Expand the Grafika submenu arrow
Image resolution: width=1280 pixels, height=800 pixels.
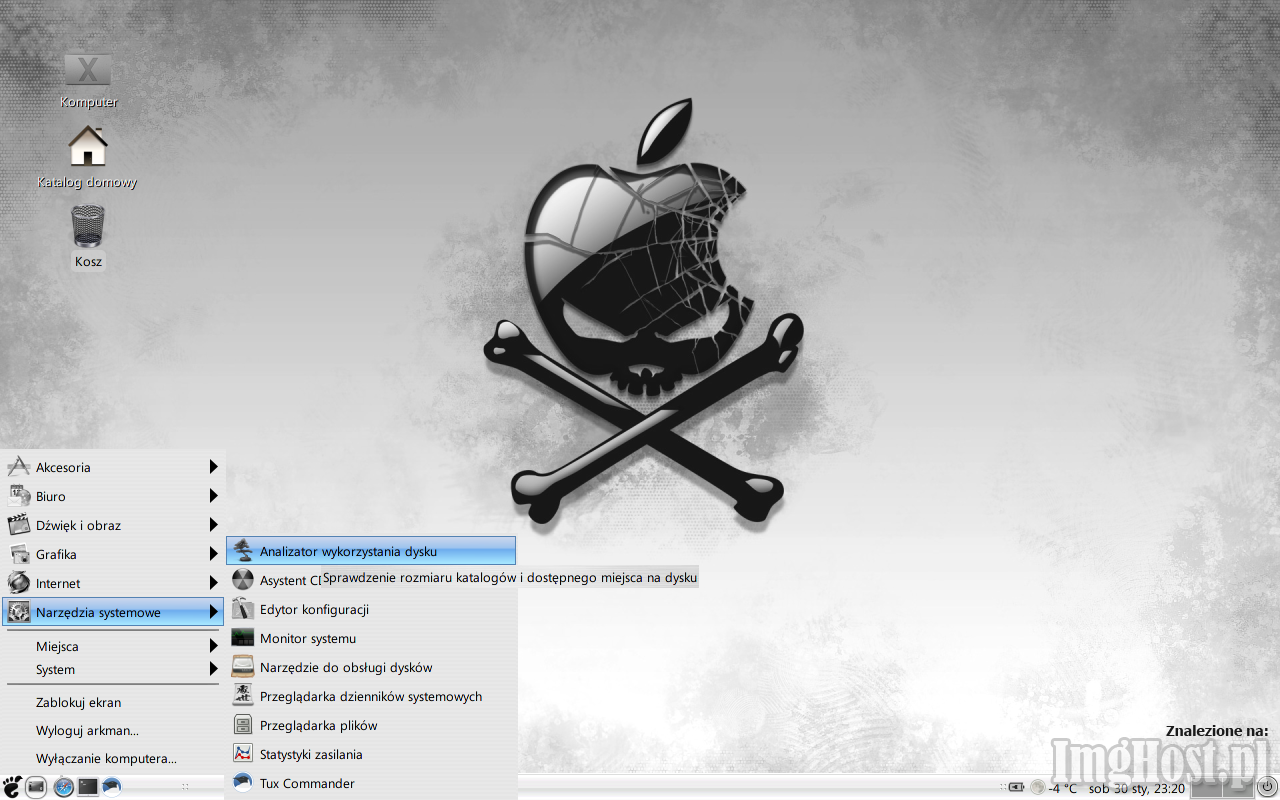click(213, 554)
